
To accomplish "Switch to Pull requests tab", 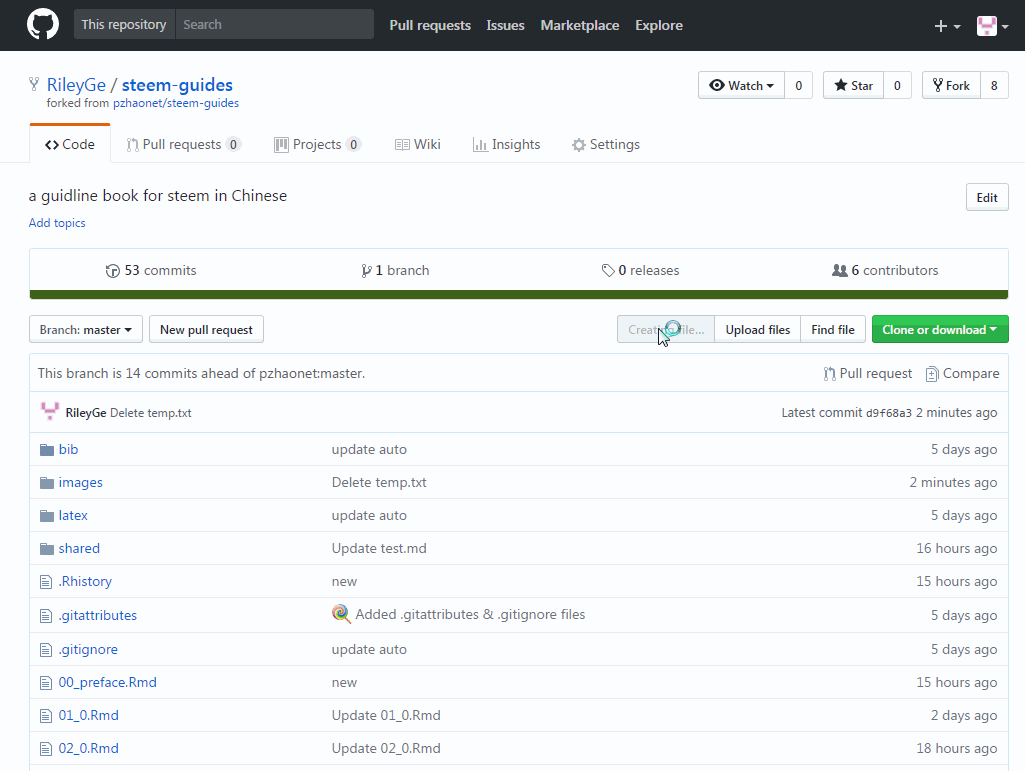I will 183,145.
